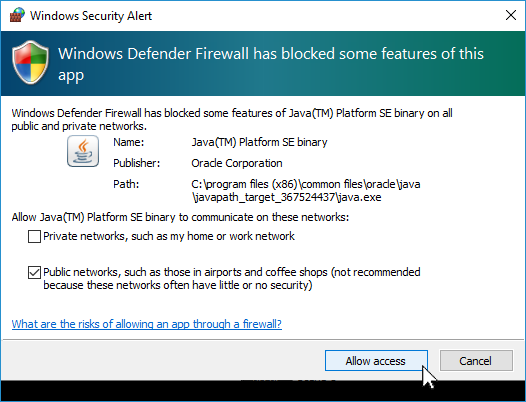This screenshot has width=526, height=402.
Task: Uncheck the Public networks checkbox
Action: [34, 272]
